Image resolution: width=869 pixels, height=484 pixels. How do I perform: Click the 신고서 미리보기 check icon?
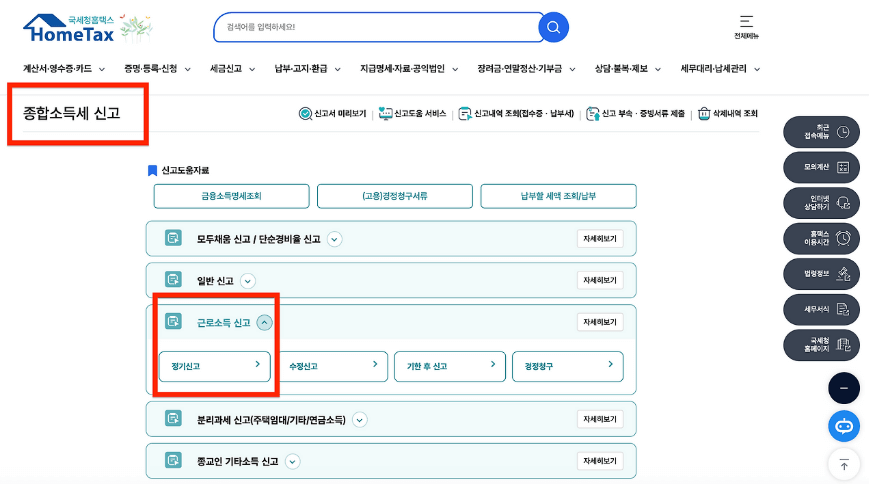pyautogui.click(x=305, y=114)
